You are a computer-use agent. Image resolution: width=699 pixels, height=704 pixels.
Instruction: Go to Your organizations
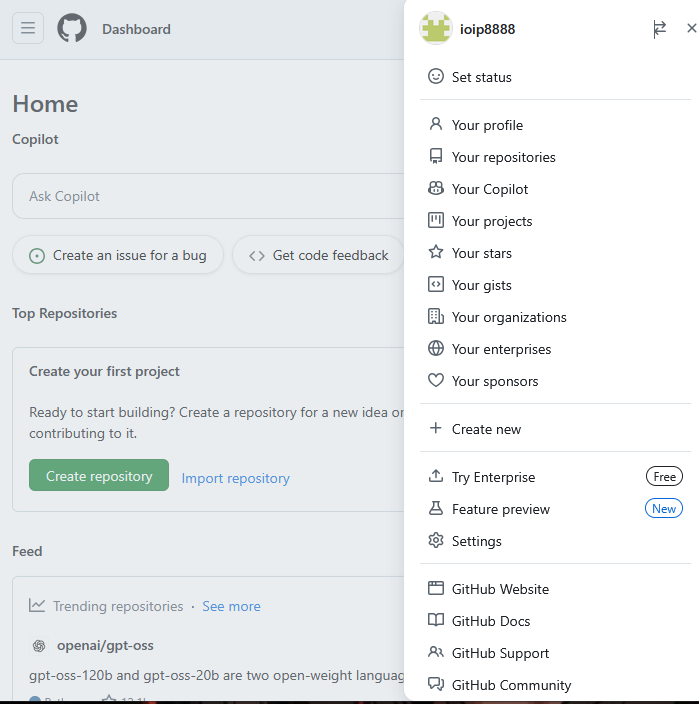click(x=508, y=317)
